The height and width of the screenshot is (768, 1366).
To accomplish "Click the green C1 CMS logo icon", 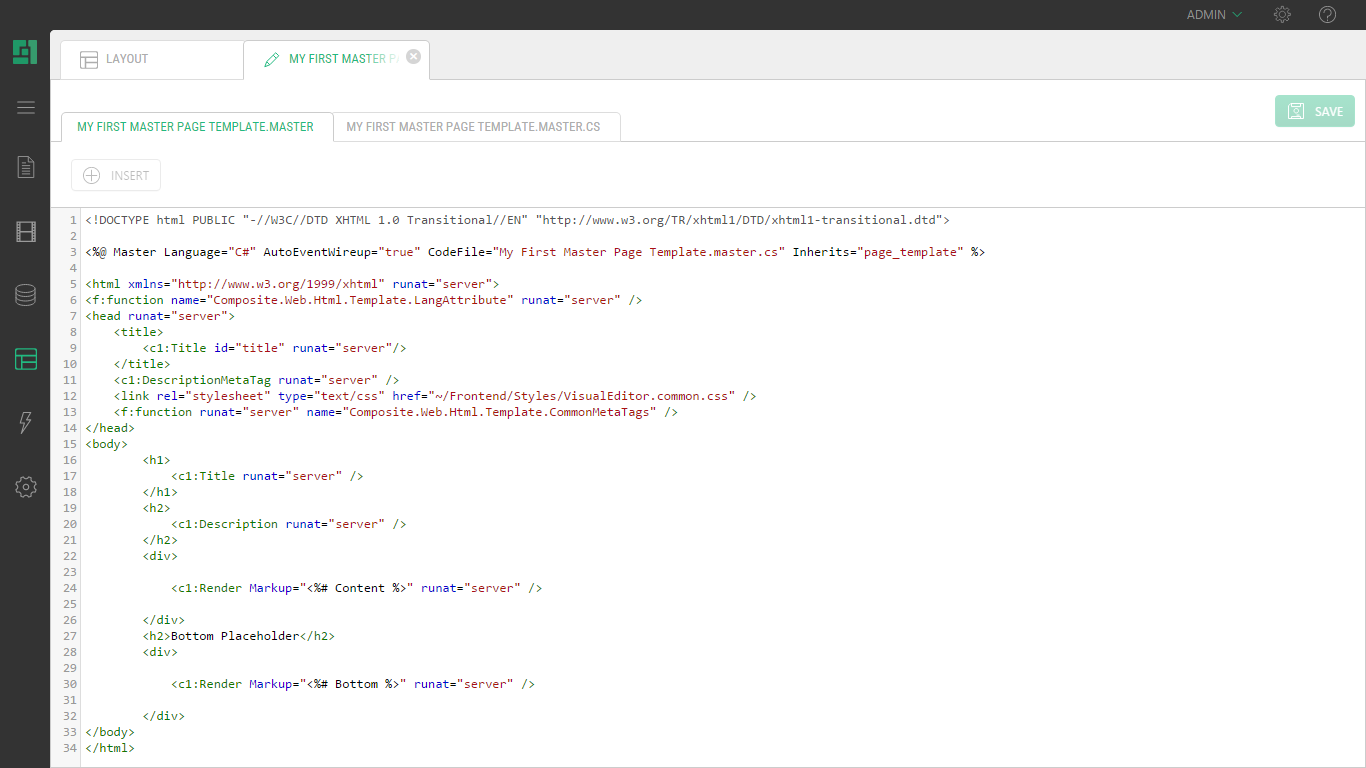I will pos(25,52).
